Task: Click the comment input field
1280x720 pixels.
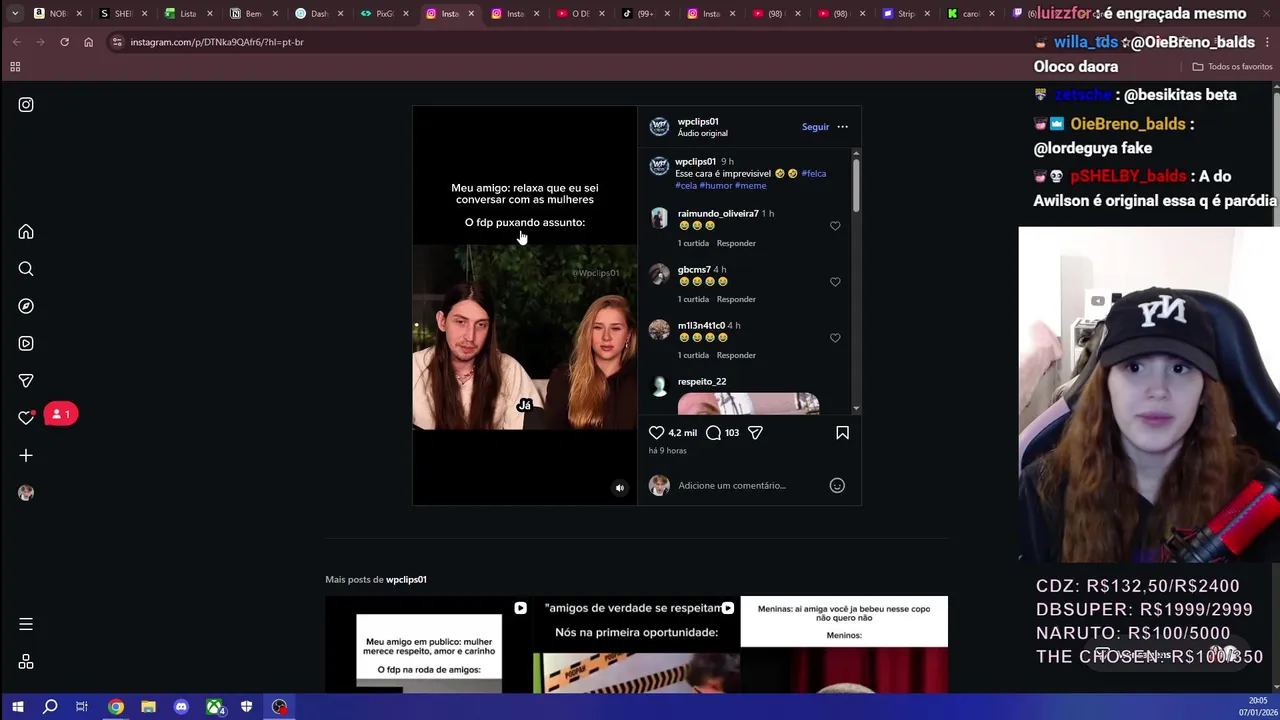Action: click(750, 486)
